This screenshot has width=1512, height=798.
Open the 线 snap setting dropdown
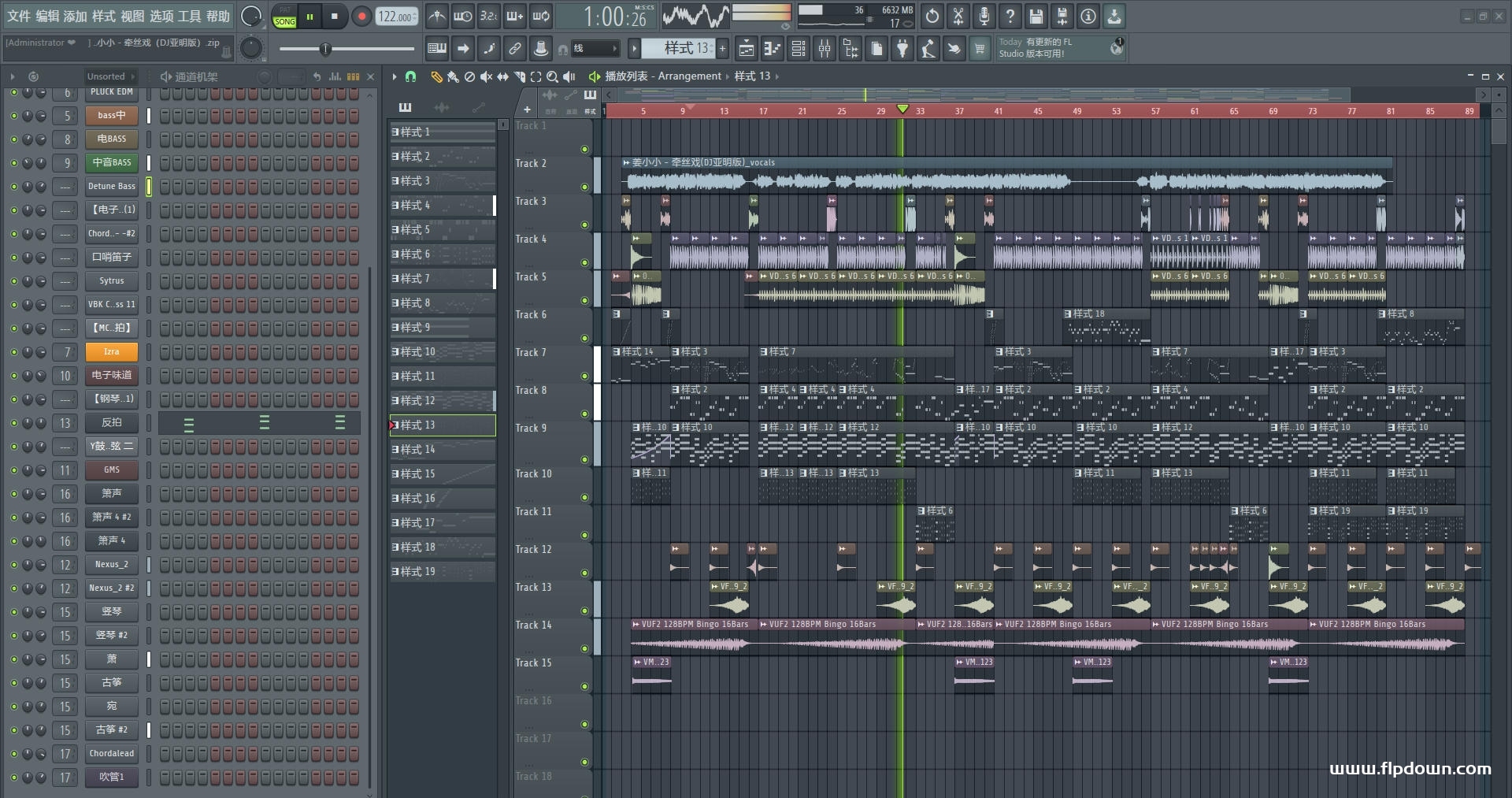596,49
